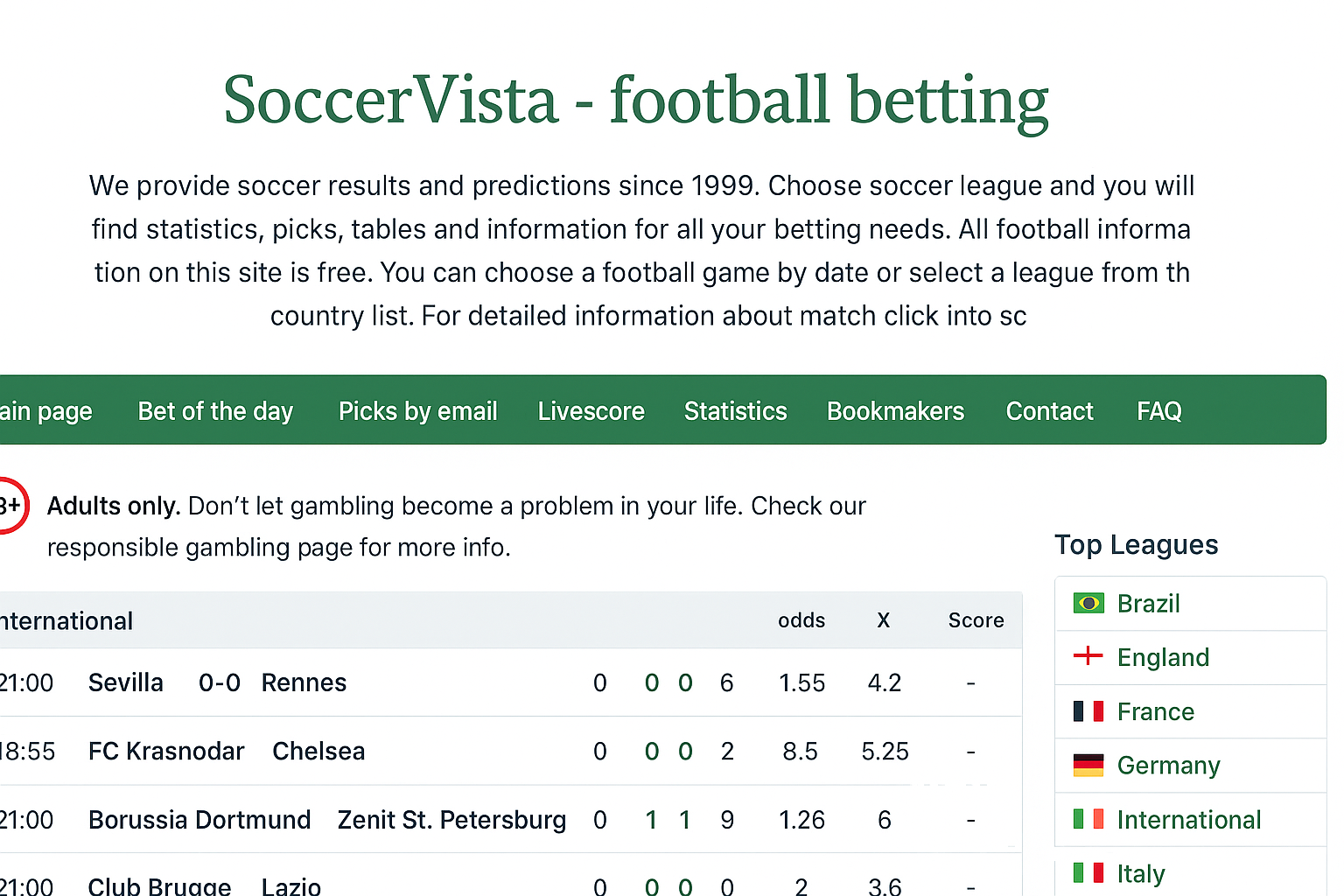Click the SoccerVista site title
This screenshot has width=1344, height=896.
point(635,101)
